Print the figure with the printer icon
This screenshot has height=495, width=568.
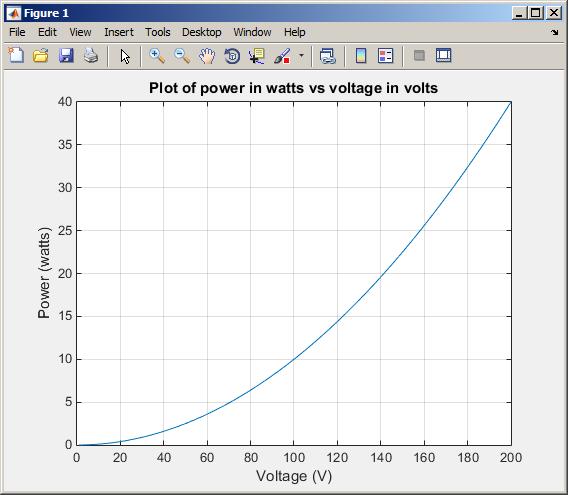pos(91,56)
